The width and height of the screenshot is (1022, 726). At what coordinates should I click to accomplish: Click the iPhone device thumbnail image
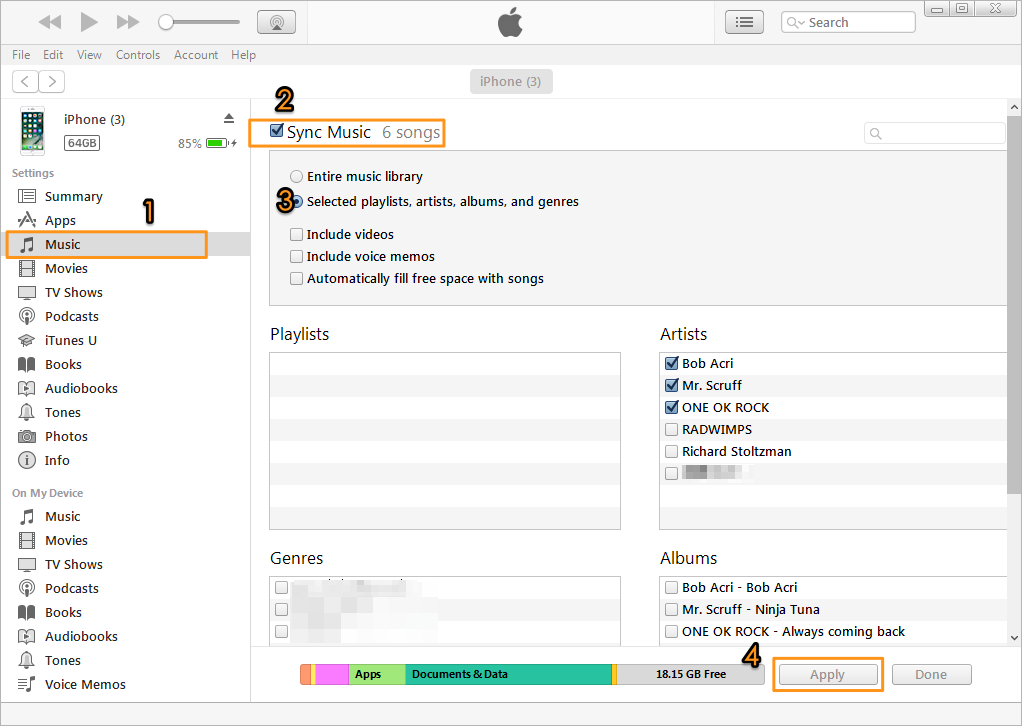point(33,130)
